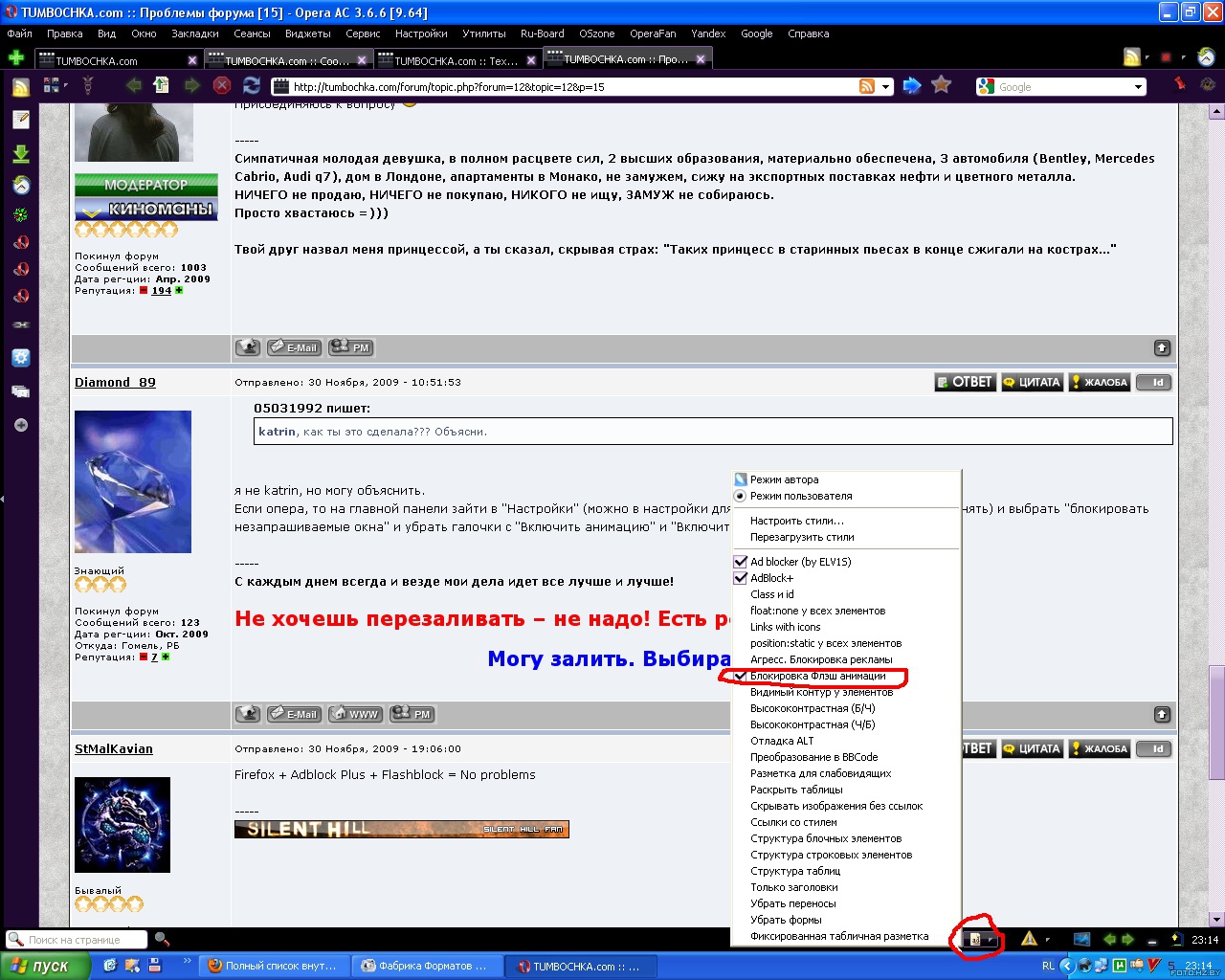Click the closed-tabs clock icon at tab bar end

[1206, 57]
